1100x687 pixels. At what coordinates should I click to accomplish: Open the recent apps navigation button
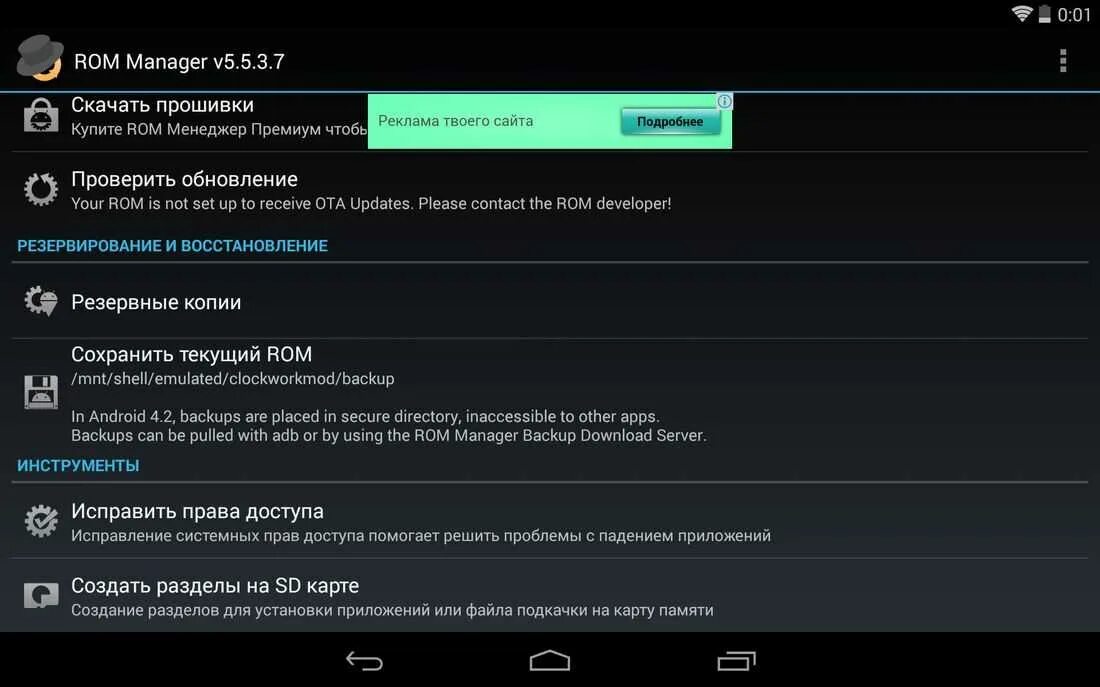(x=736, y=660)
